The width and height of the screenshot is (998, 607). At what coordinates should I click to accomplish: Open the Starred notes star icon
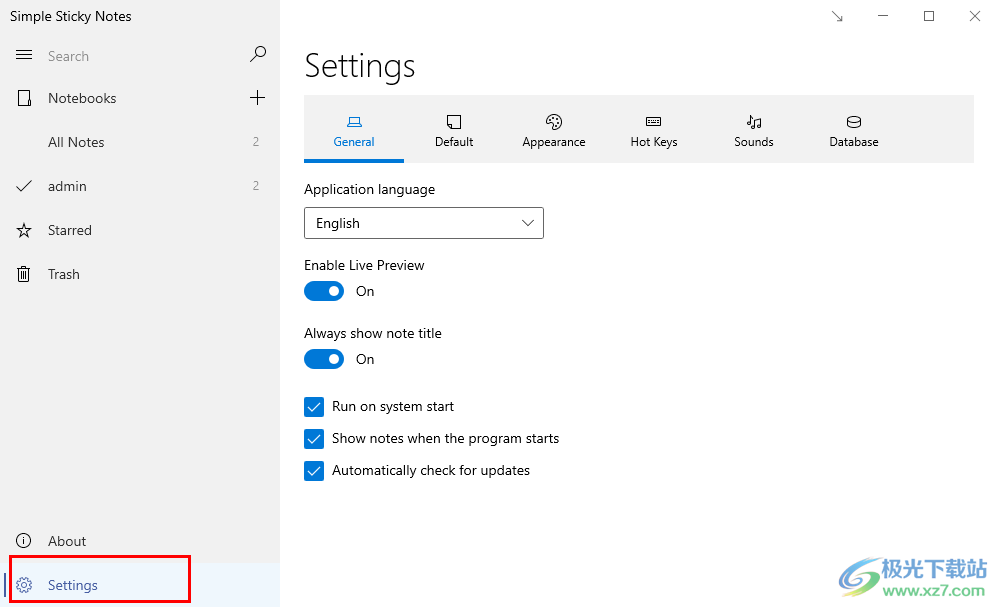point(24,230)
